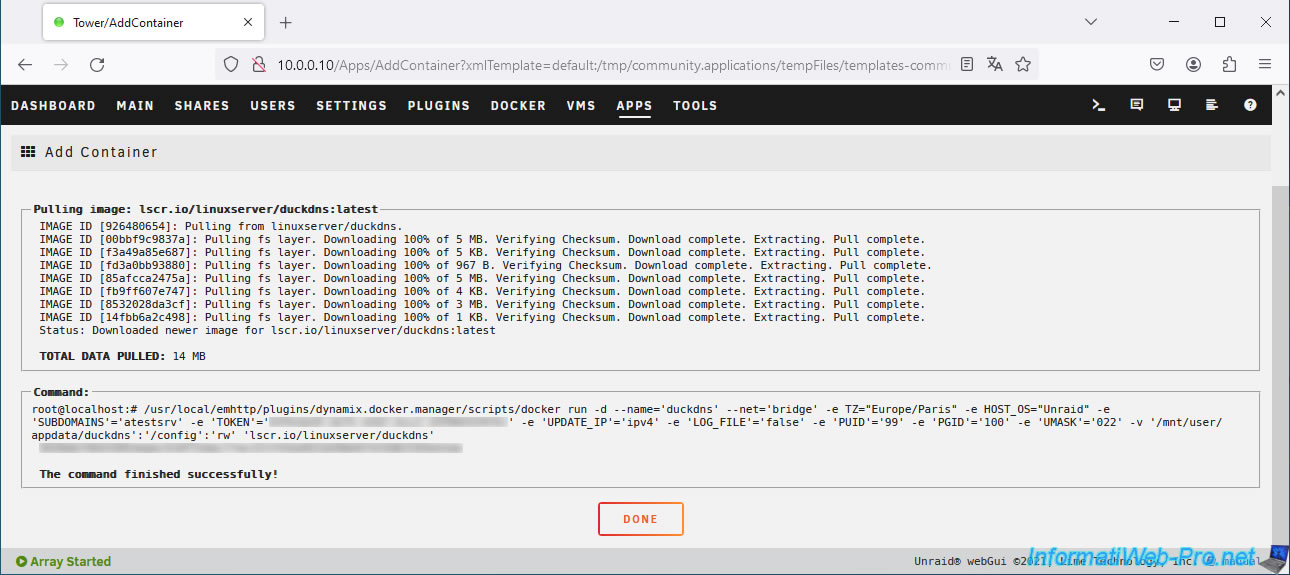1290x575 pixels.
Task: Open a new browser tab
Action: [x=285, y=22]
